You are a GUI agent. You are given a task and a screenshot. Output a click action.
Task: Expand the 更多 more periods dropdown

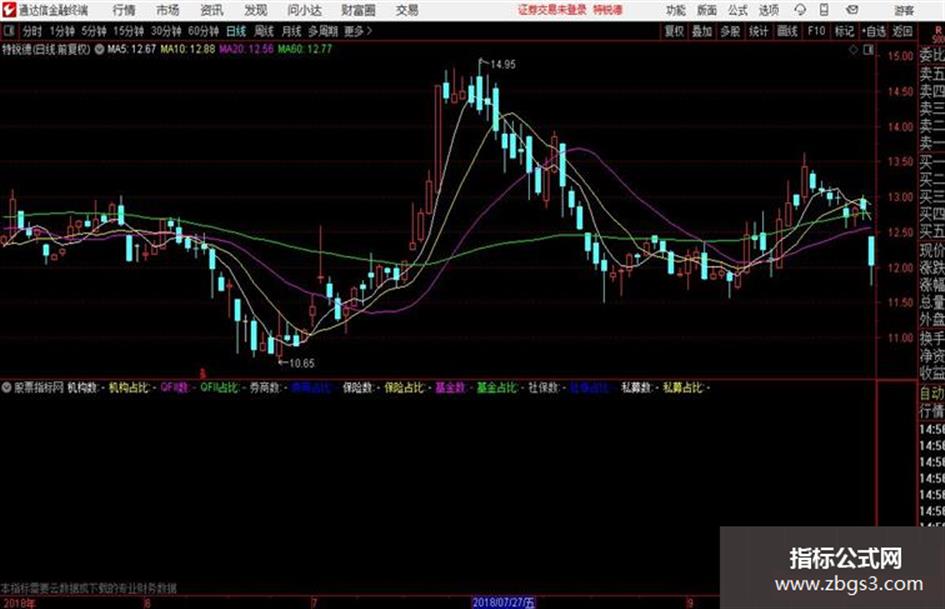358,31
